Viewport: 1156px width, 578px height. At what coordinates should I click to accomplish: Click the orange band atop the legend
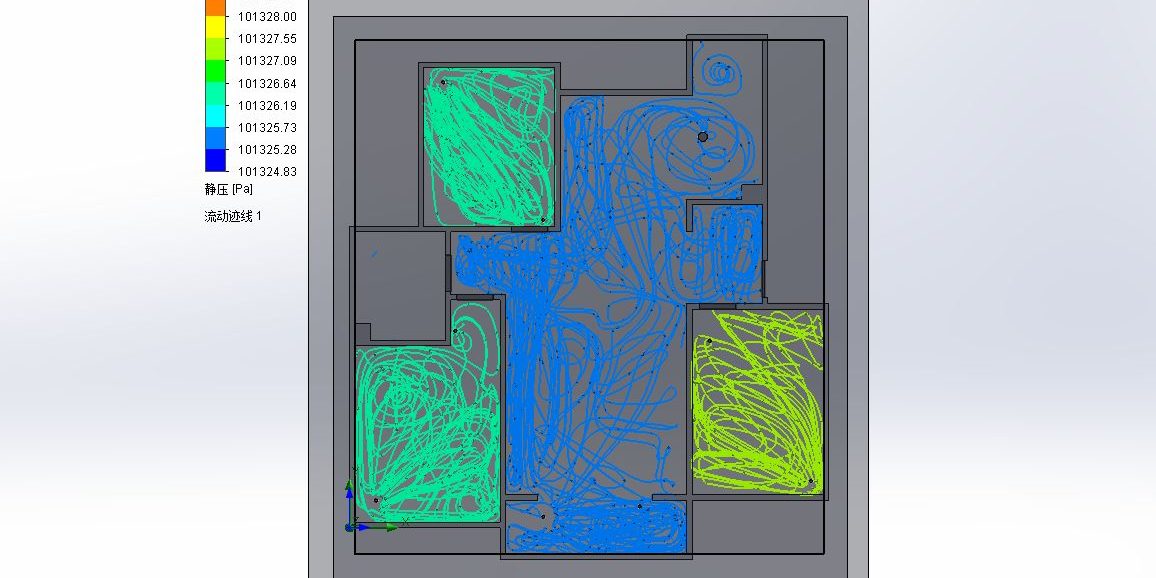[216, 7]
